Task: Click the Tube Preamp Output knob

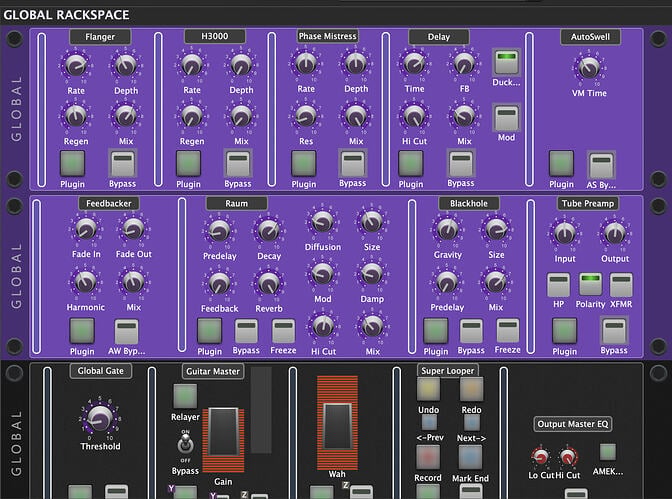Action: [x=615, y=234]
